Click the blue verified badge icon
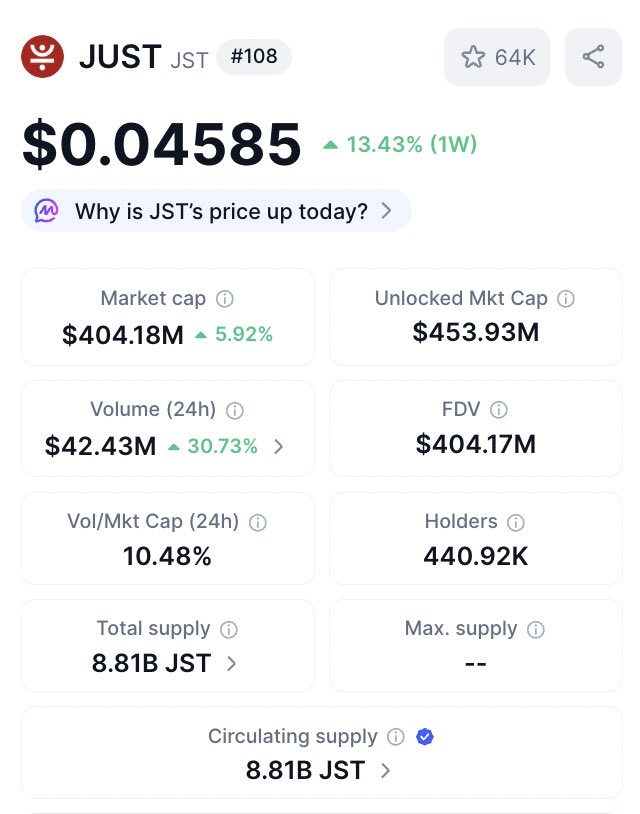This screenshot has width=640, height=814. point(425,737)
